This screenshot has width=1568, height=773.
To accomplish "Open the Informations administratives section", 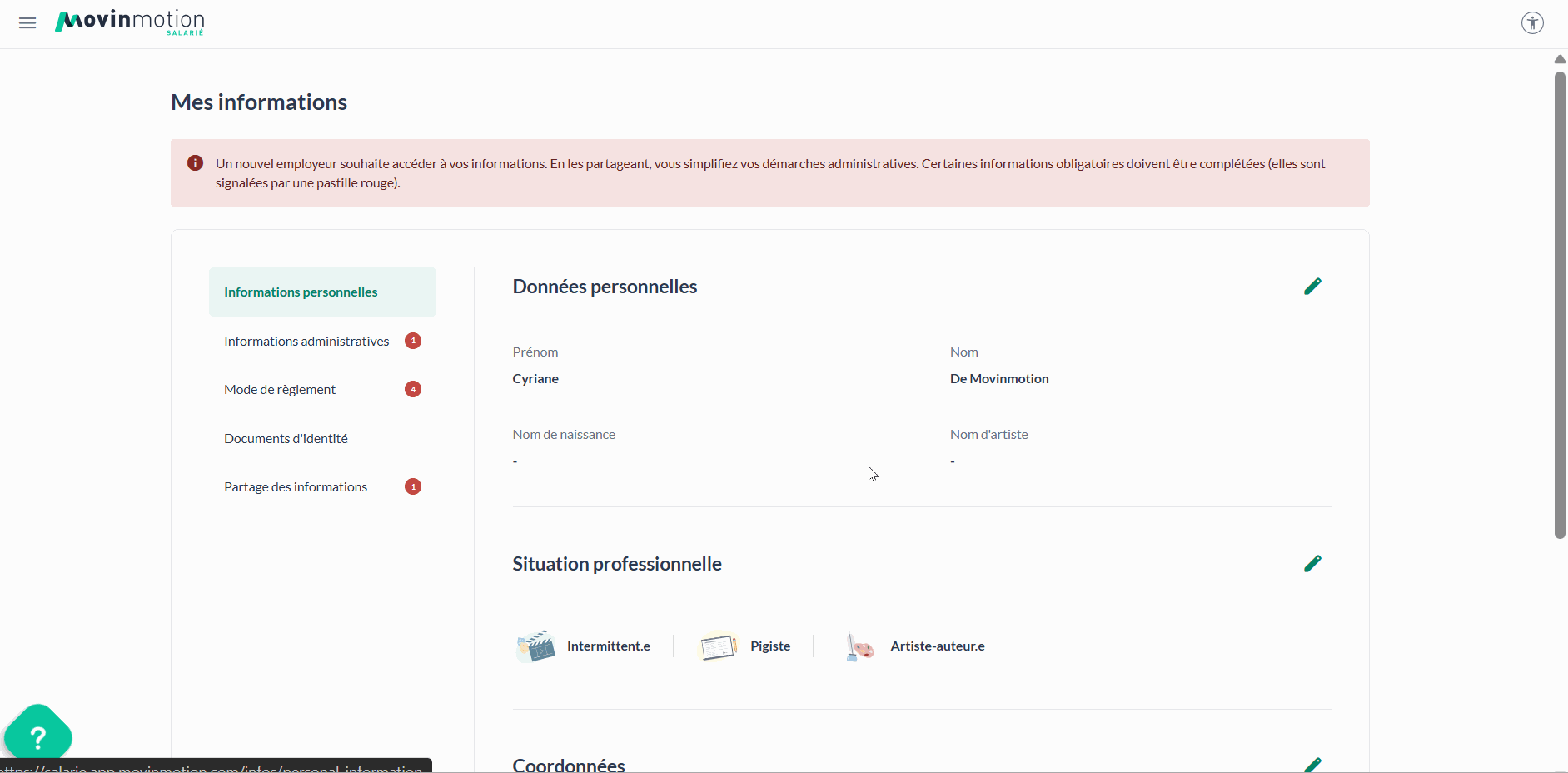I will (x=306, y=342).
